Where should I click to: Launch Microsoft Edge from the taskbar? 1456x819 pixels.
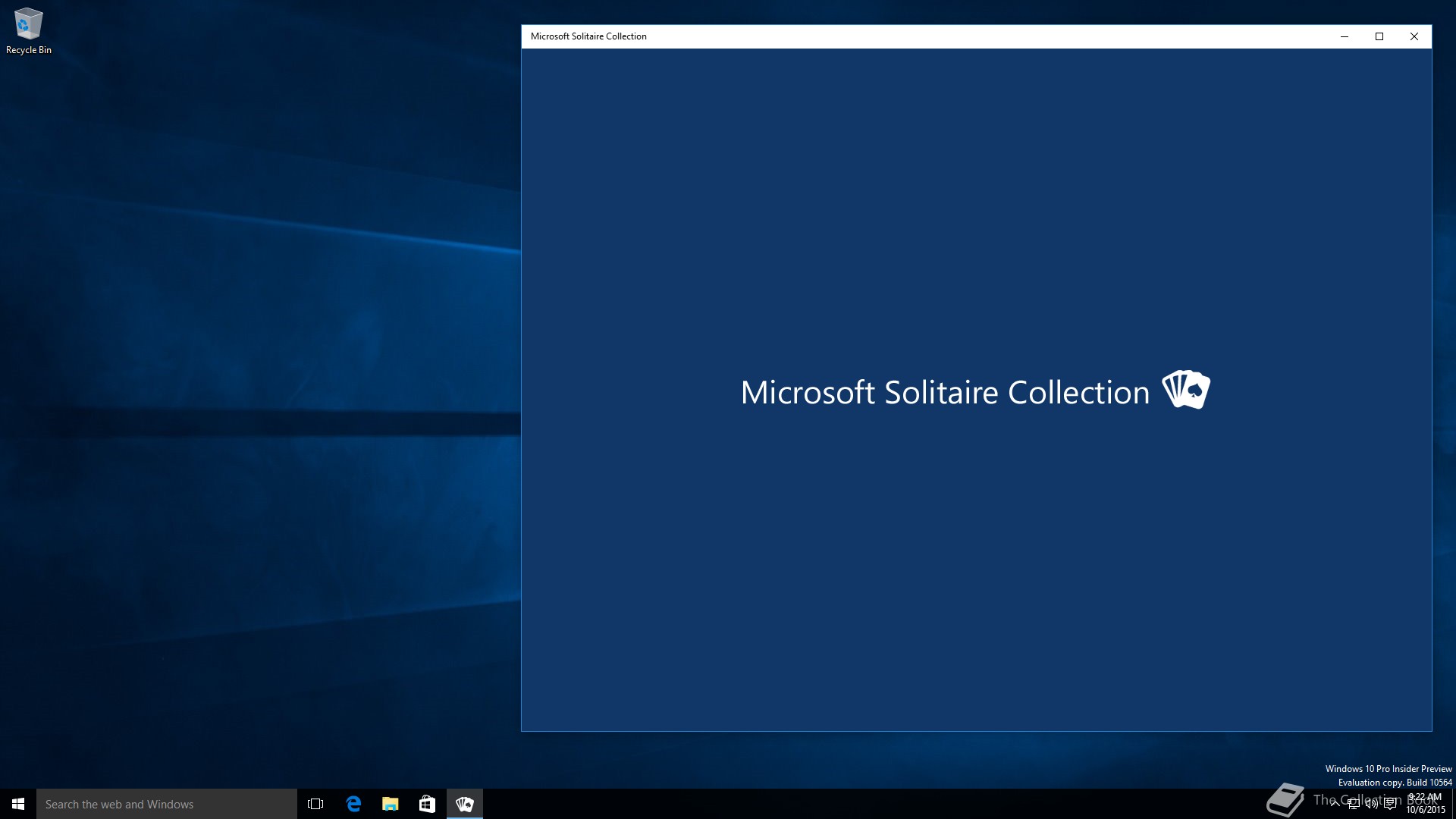(353, 804)
